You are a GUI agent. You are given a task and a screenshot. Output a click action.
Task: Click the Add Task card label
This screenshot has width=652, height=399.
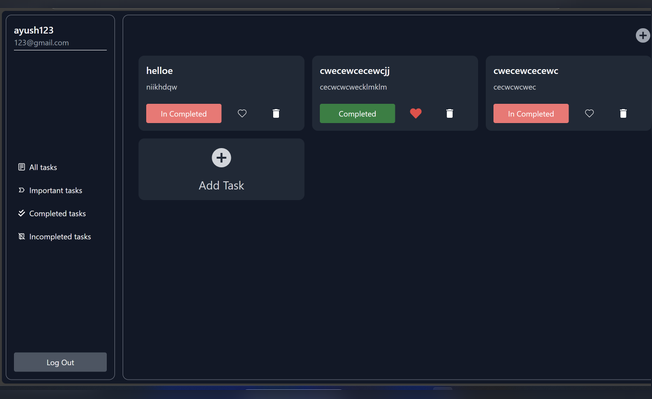coord(221,185)
